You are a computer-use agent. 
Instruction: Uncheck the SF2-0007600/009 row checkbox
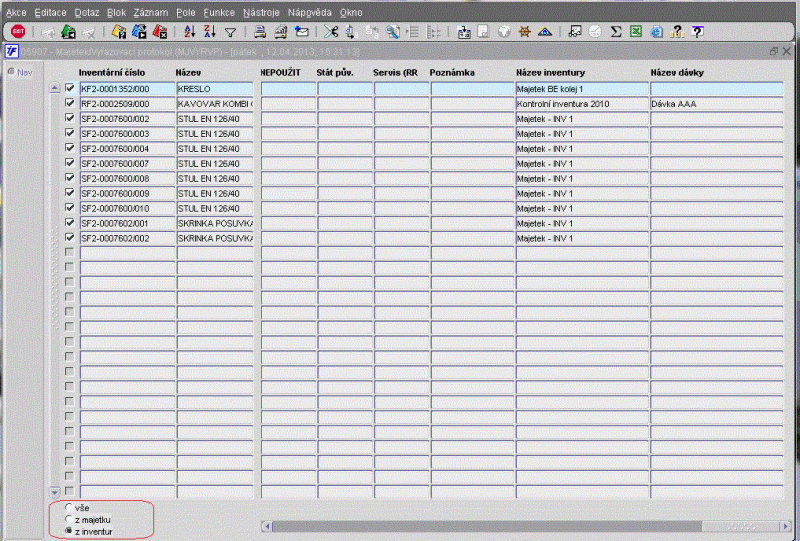coord(70,193)
